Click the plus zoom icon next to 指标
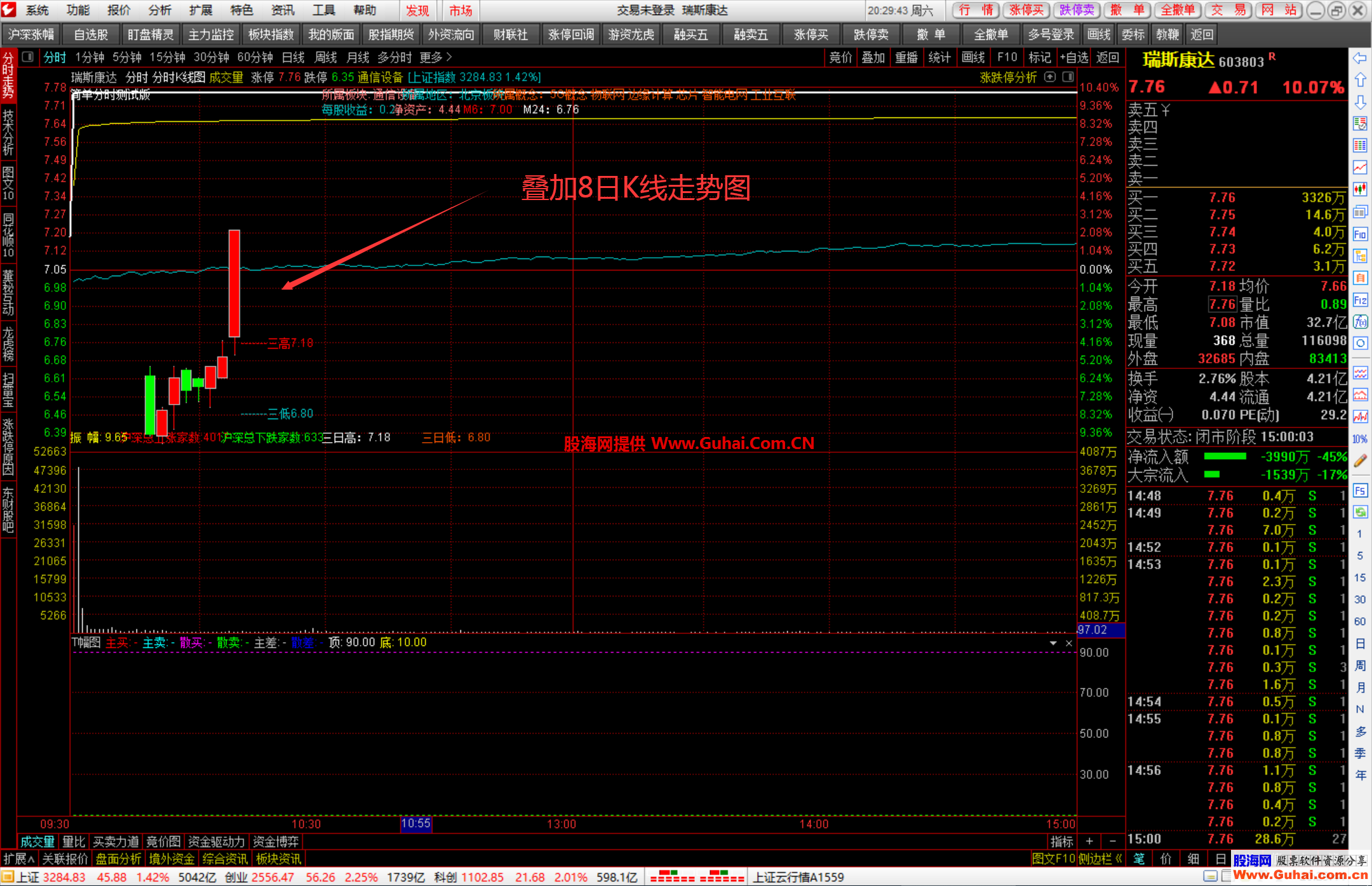This screenshot has height=886, width=1372. click(1089, 841)
